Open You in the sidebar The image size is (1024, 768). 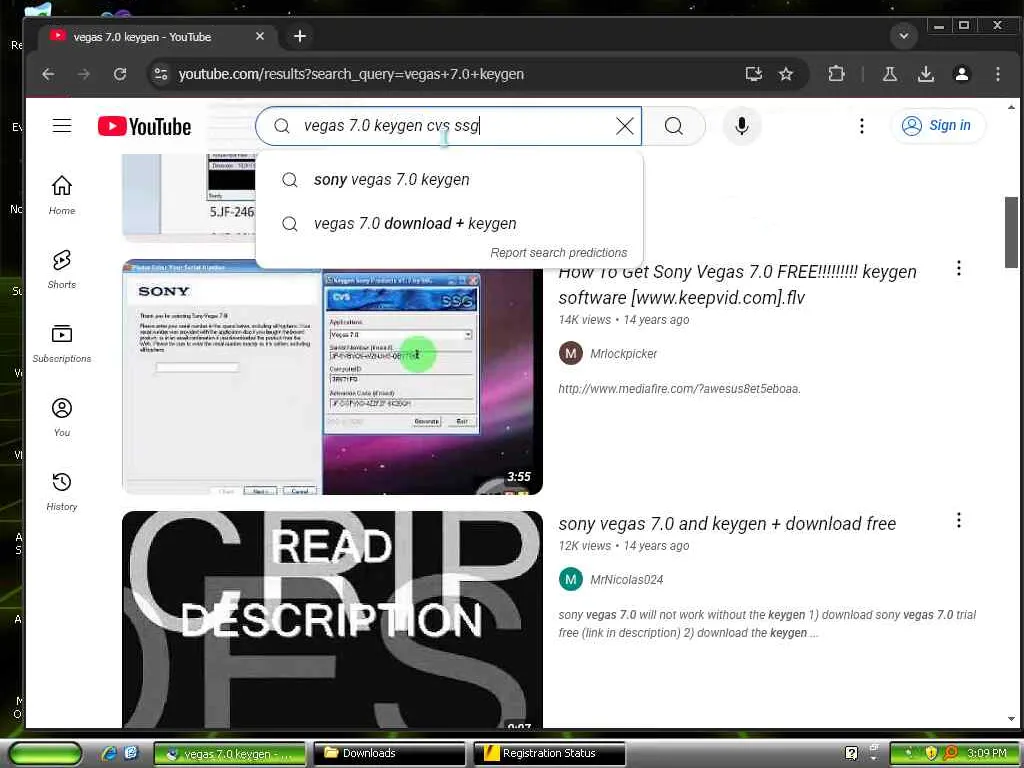pos(62,417)
